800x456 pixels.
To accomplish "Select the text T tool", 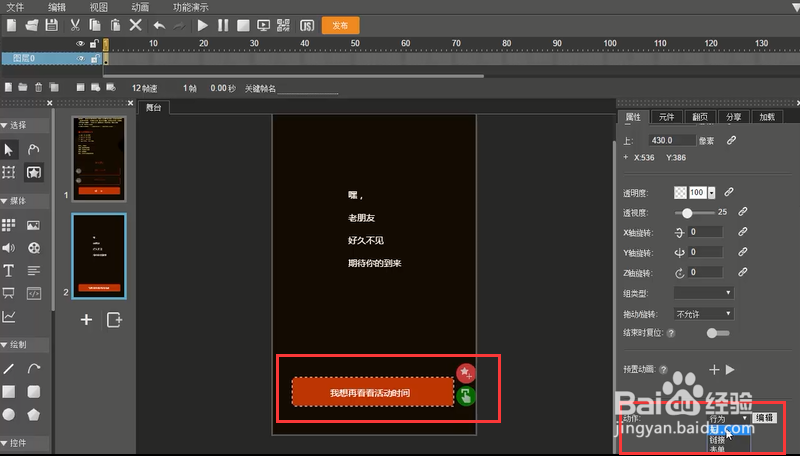I will (9, 270).
